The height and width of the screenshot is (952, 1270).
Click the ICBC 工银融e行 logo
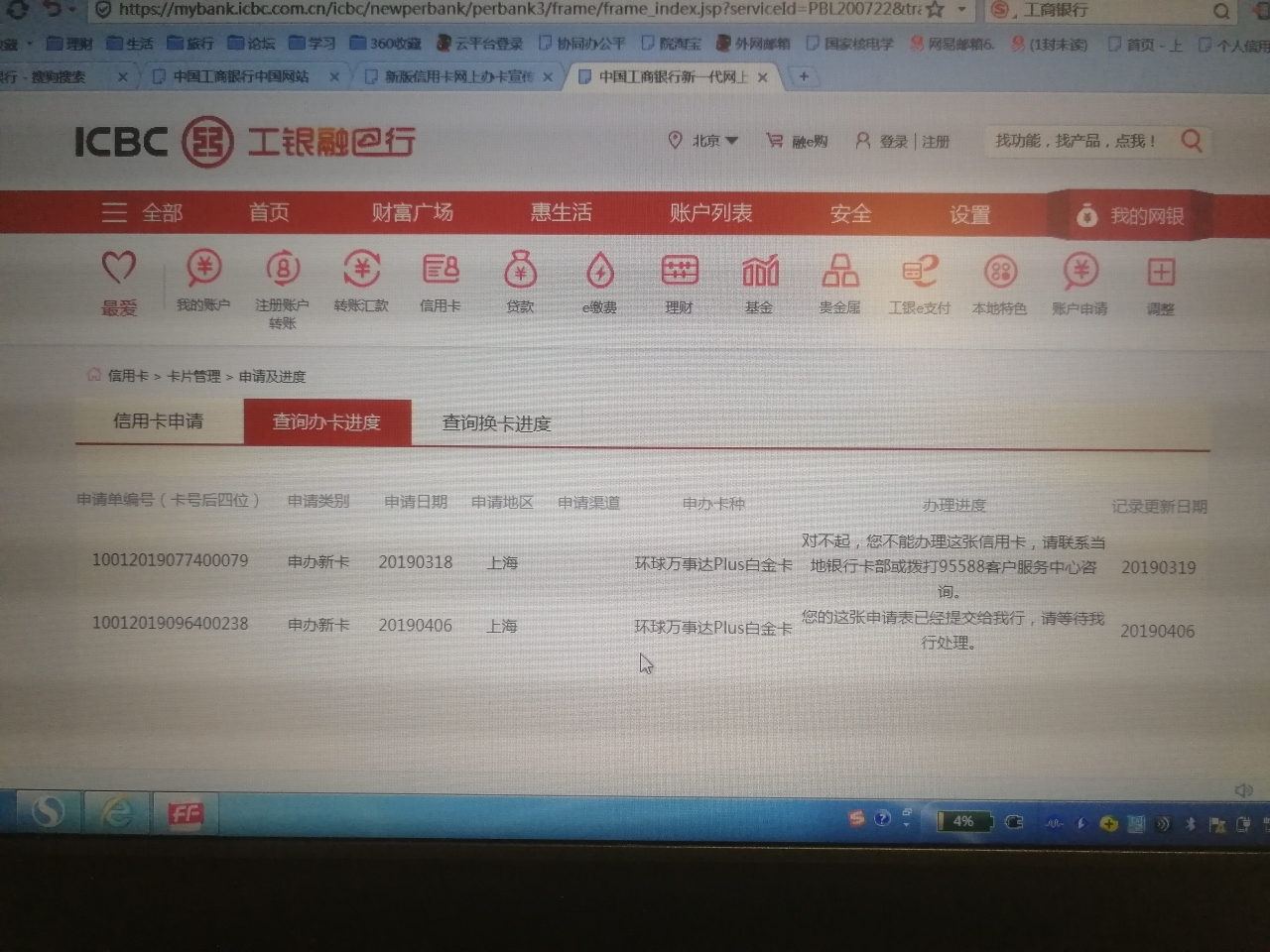[244, 142]
